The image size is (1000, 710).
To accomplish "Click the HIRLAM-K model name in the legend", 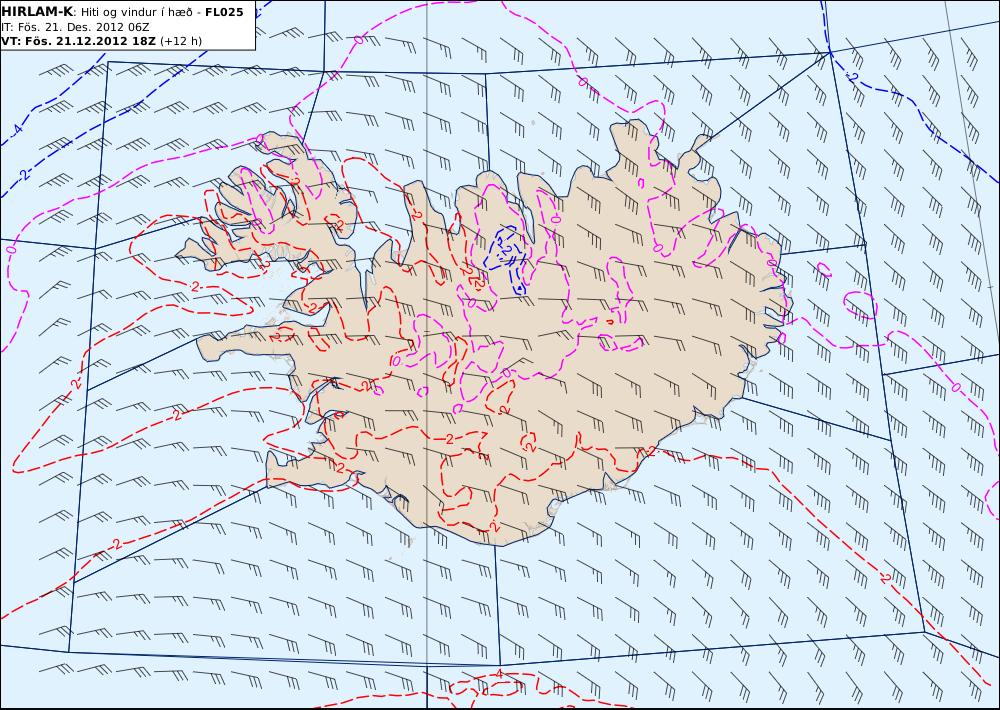I will 37,12.
